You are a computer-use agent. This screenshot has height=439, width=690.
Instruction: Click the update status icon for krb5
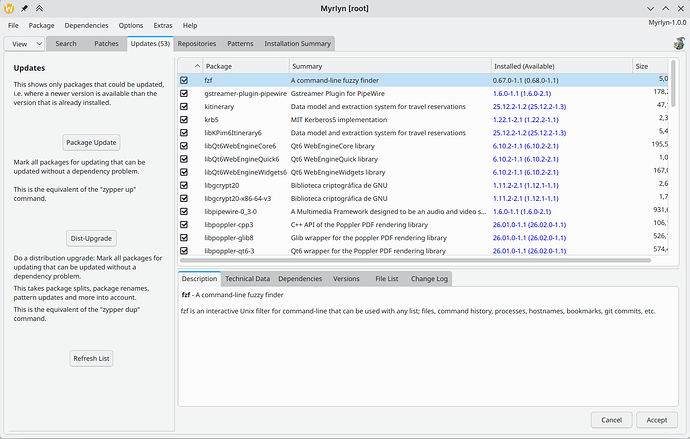tap(184, 119)
